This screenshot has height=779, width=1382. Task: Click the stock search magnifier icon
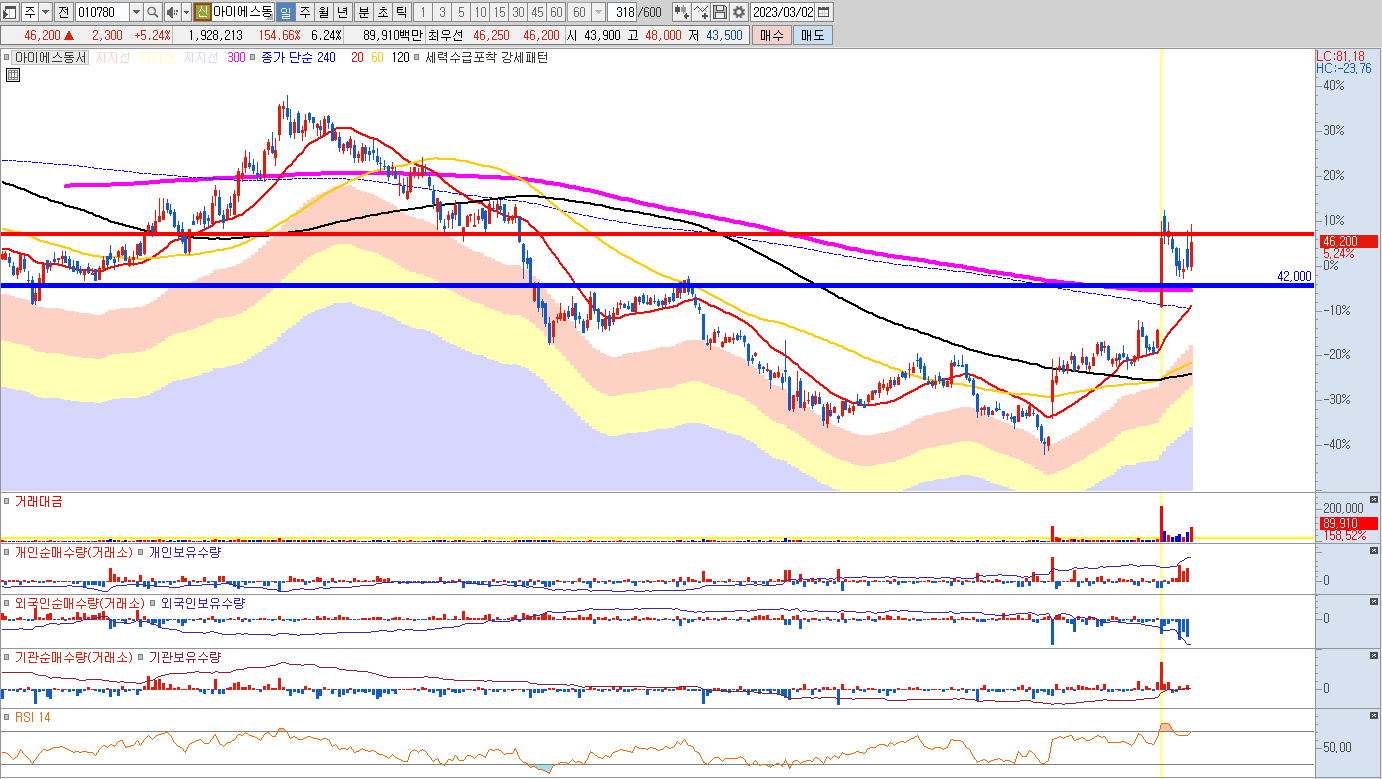click(x=153, y=12)
